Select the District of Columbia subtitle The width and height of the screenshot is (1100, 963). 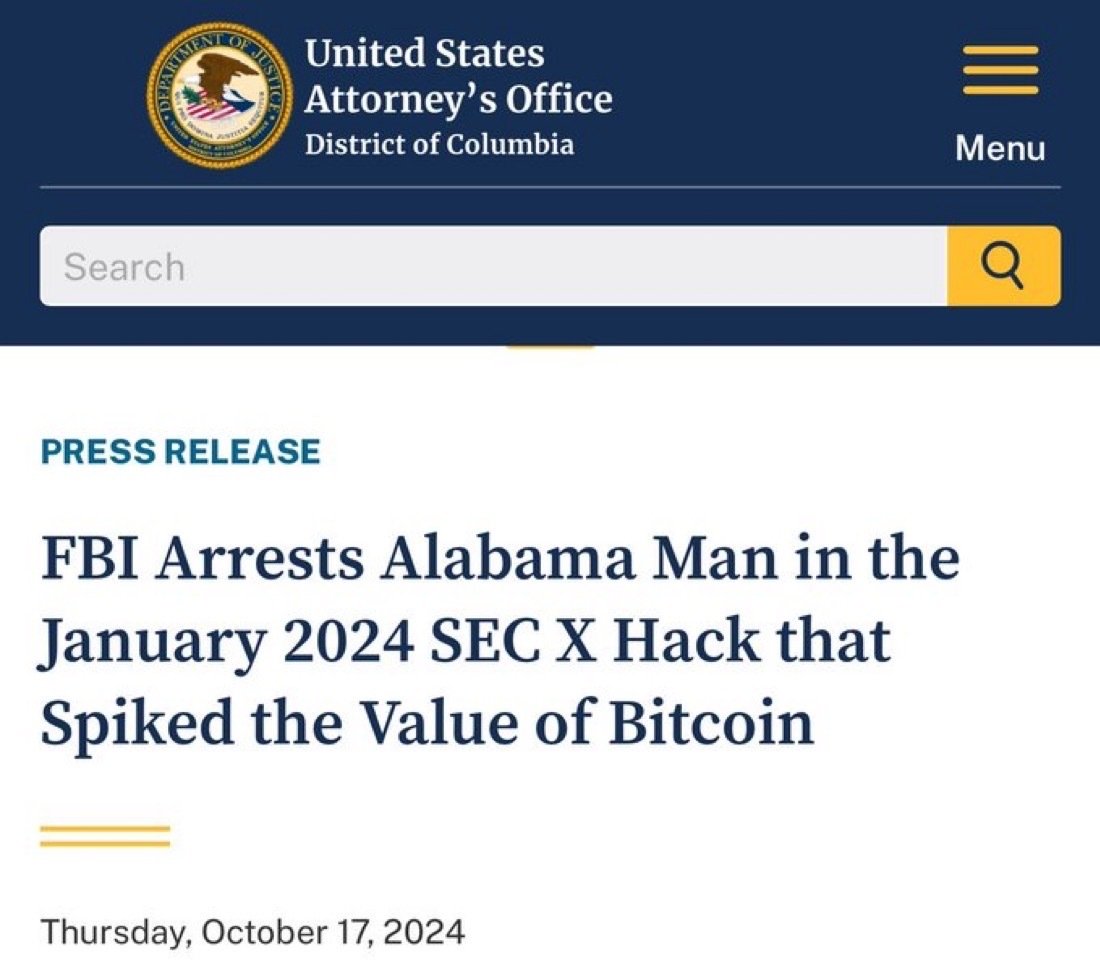point(439,144)
